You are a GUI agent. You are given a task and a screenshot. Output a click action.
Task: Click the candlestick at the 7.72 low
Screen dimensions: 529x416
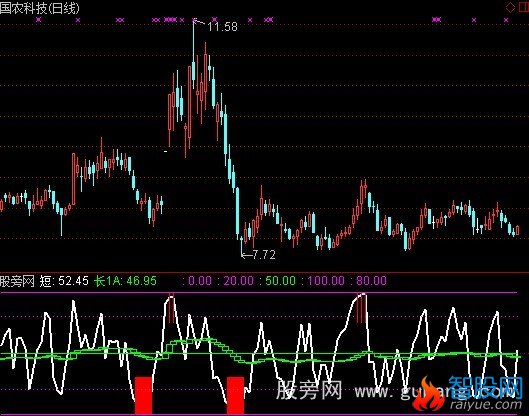[242, 245]
